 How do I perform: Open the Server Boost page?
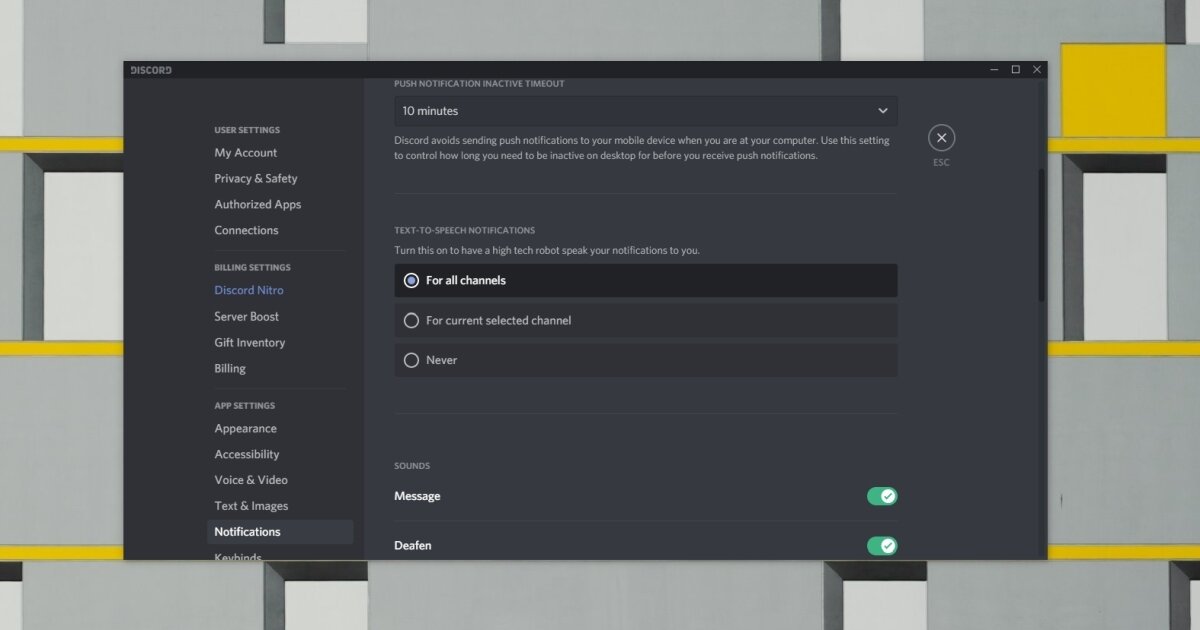click(246, 316)
